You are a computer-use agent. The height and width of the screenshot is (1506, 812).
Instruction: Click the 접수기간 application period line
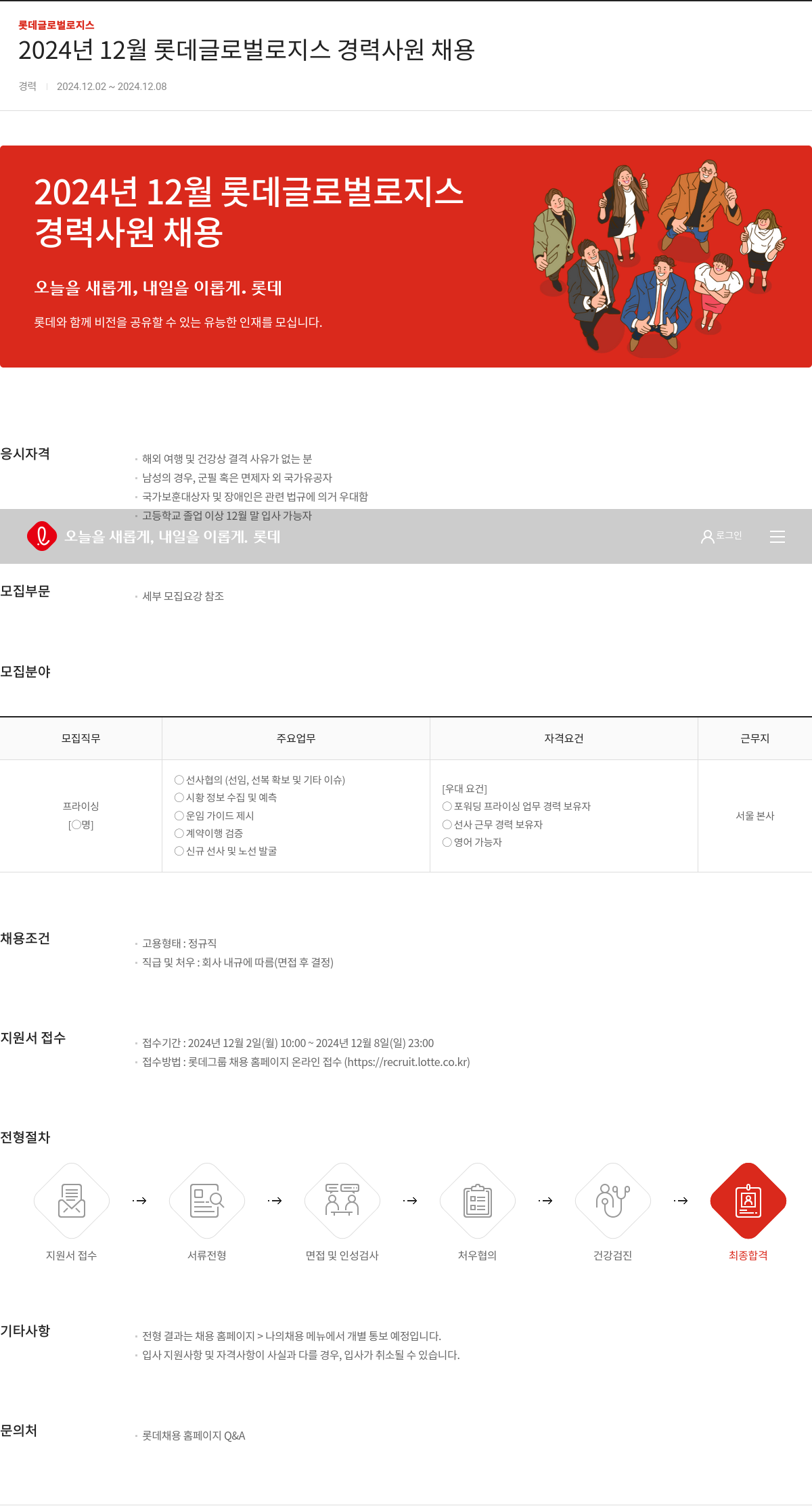pos(288,1043)
